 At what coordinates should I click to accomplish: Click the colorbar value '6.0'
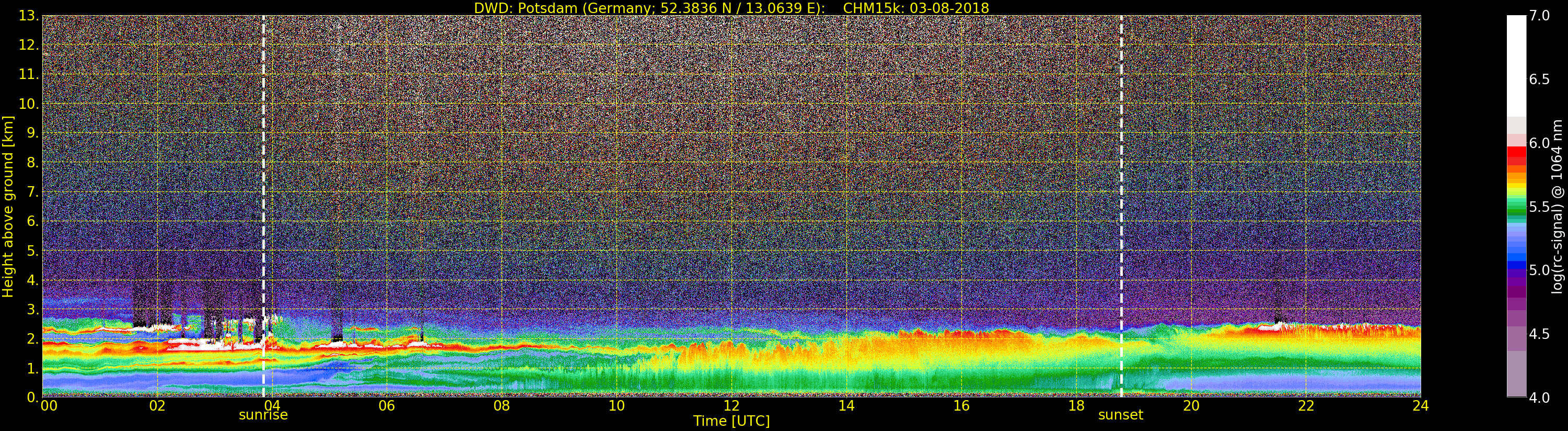pos(1539,143)
